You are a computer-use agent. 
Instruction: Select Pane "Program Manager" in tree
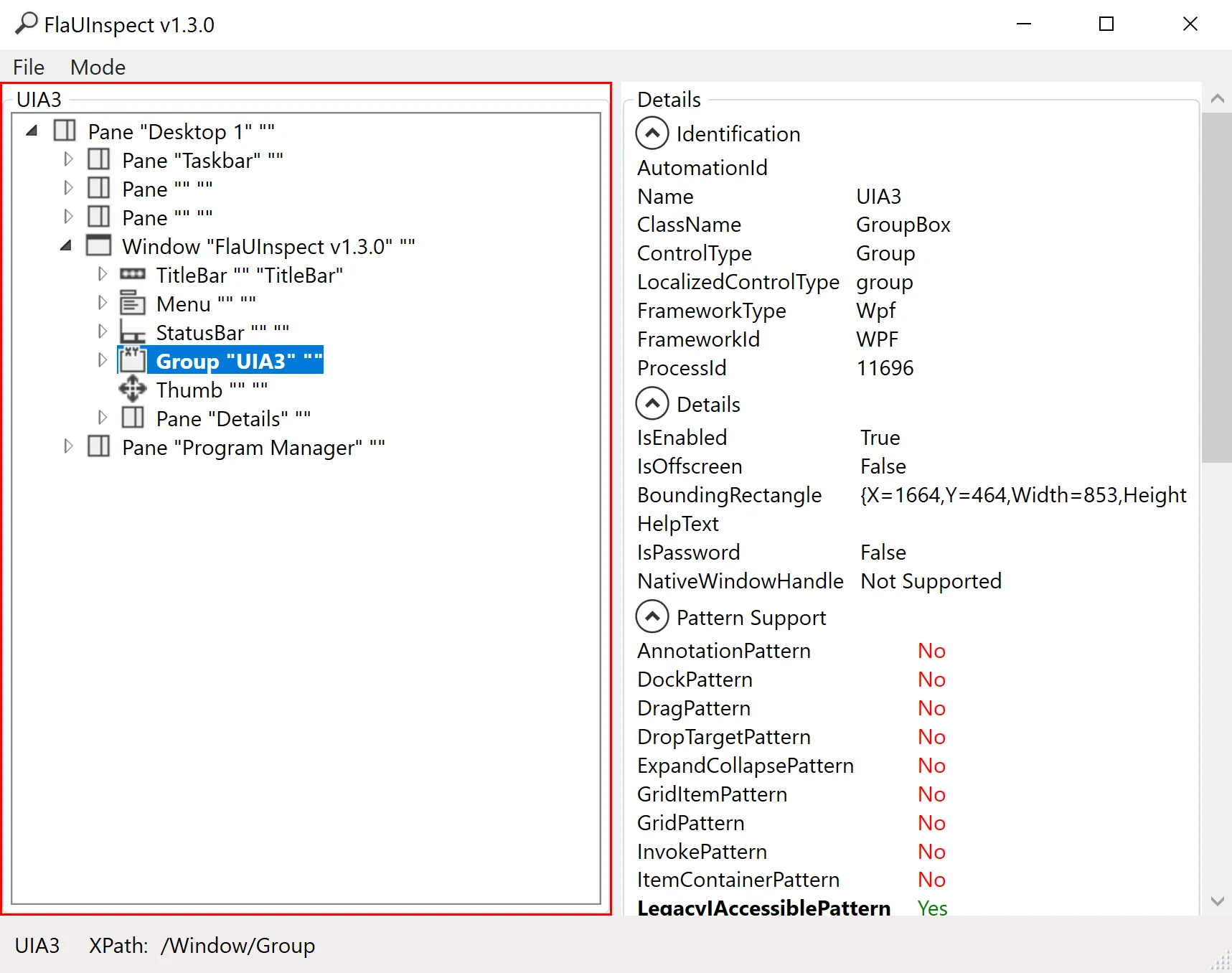coord(253,447)
